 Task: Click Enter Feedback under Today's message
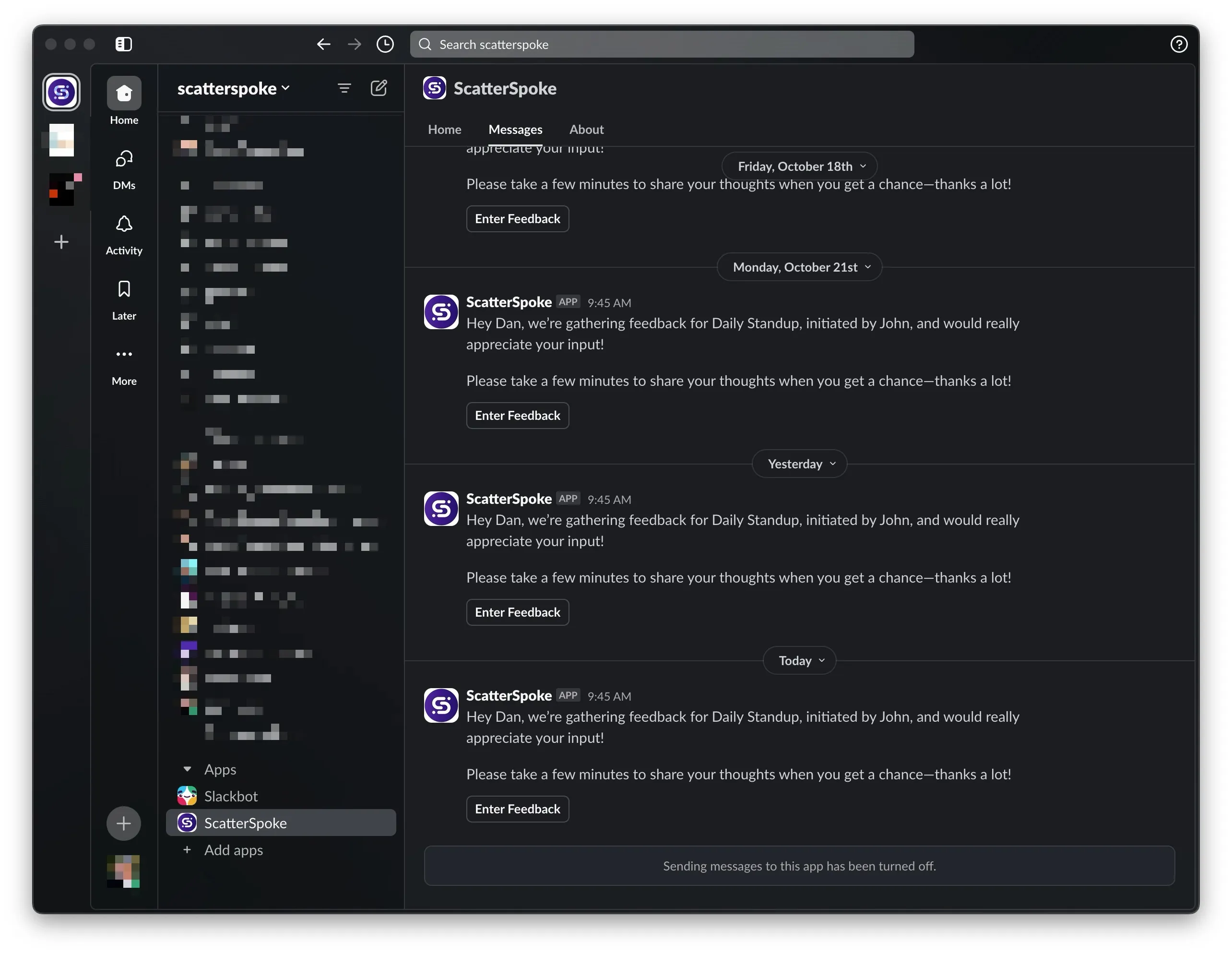click(517, 809)
